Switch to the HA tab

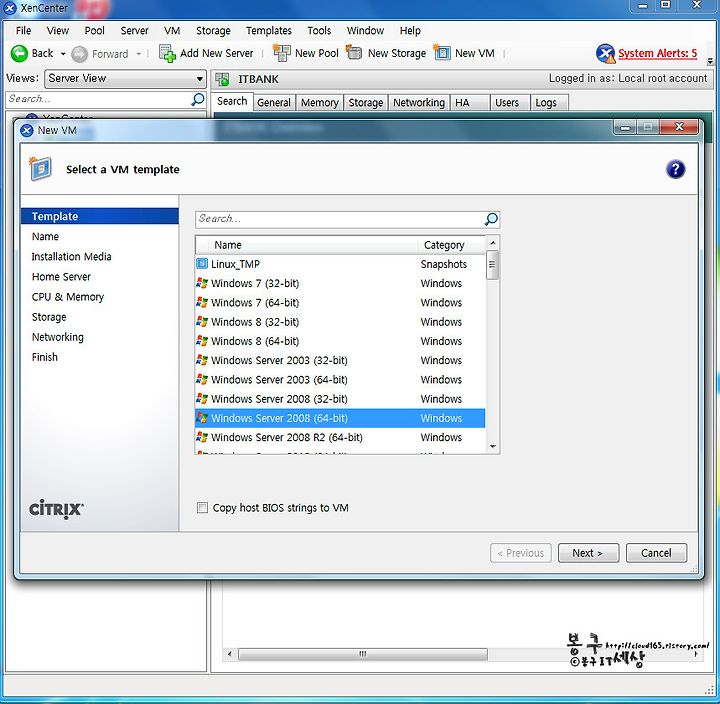click(470, 102)
